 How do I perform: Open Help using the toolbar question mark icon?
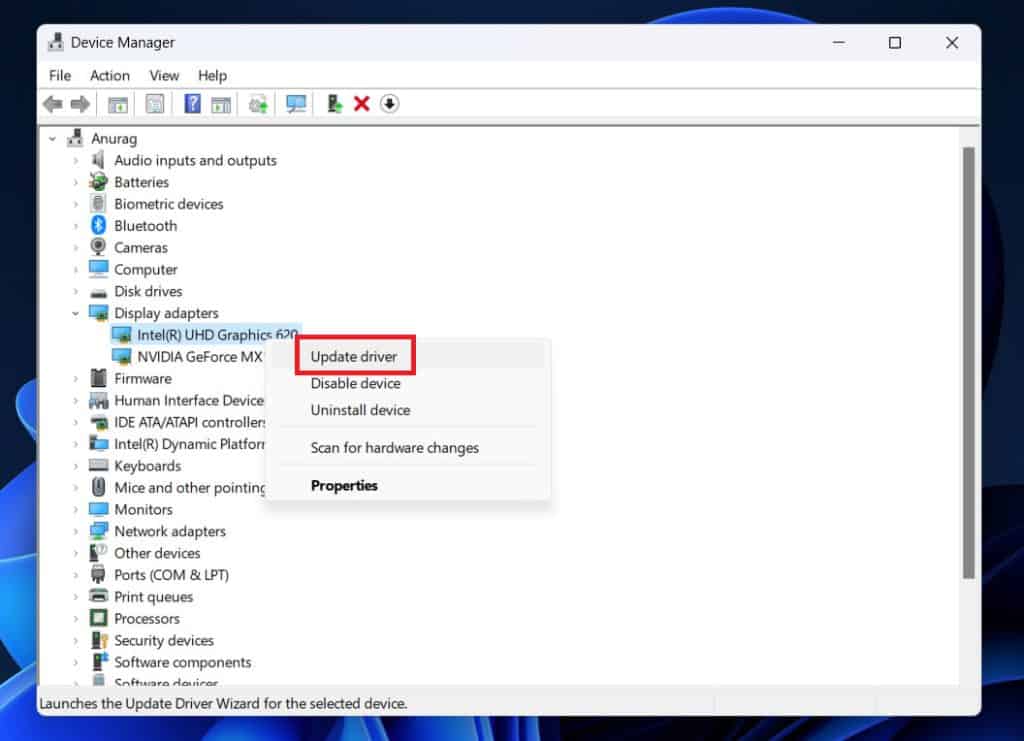coord(192,104)
